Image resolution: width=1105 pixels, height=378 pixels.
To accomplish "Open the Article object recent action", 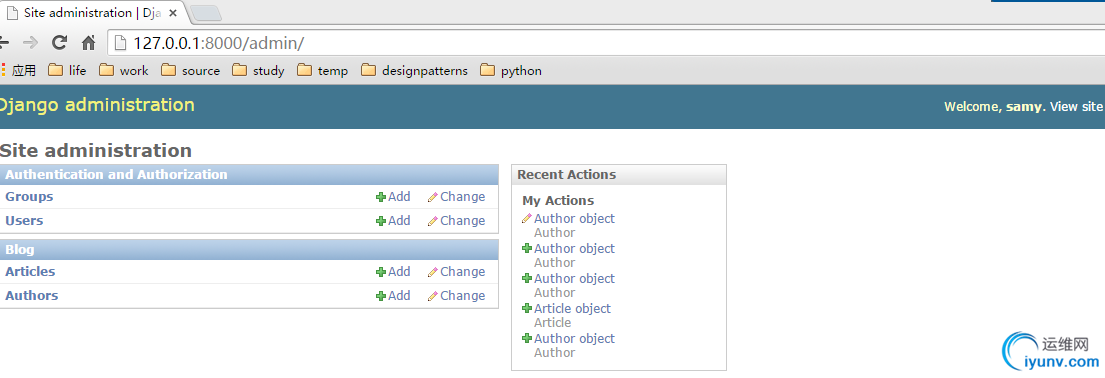I will click(572, 308).
